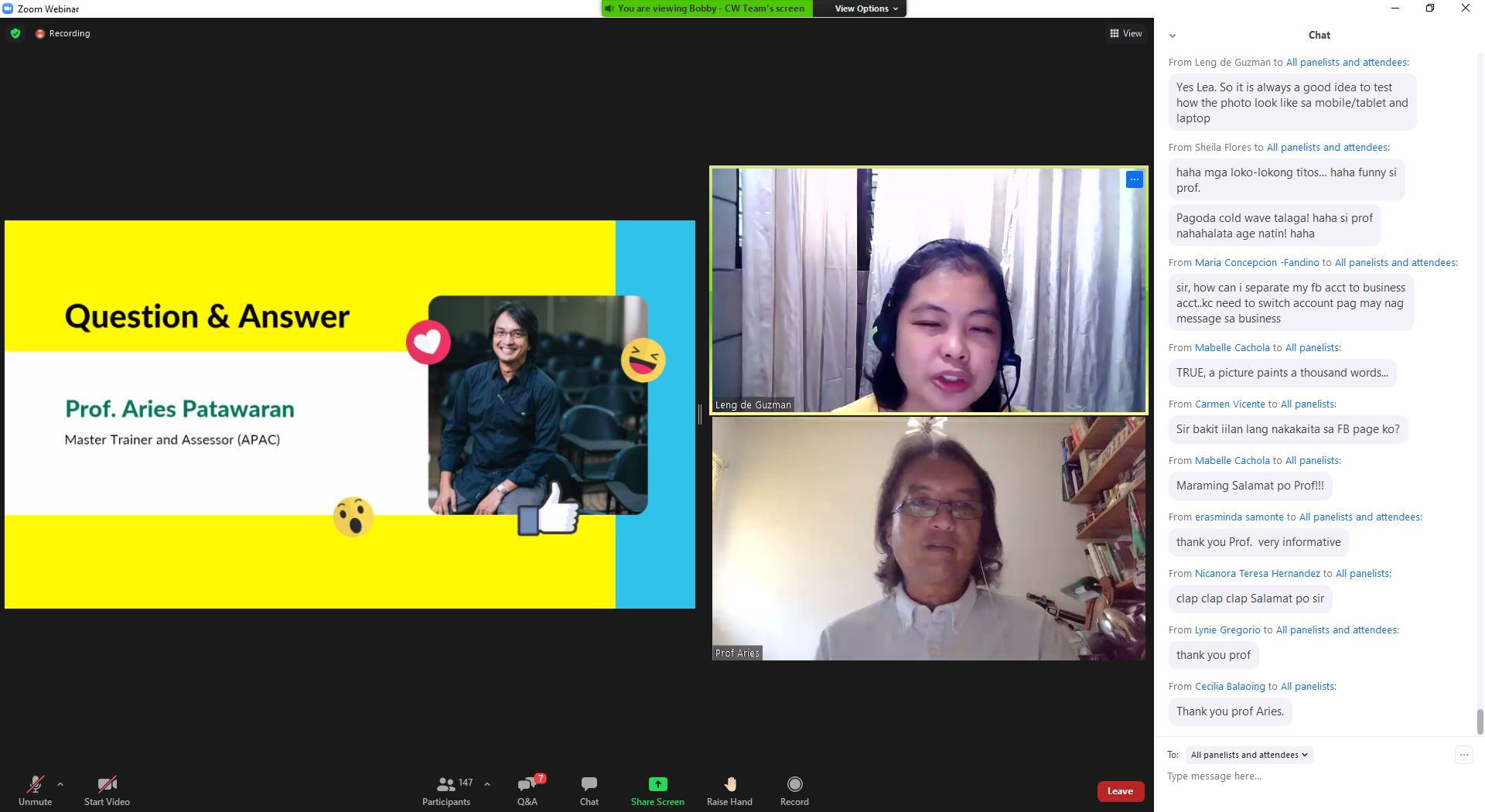Click message "thank you Prof. very informative"

1258,542
